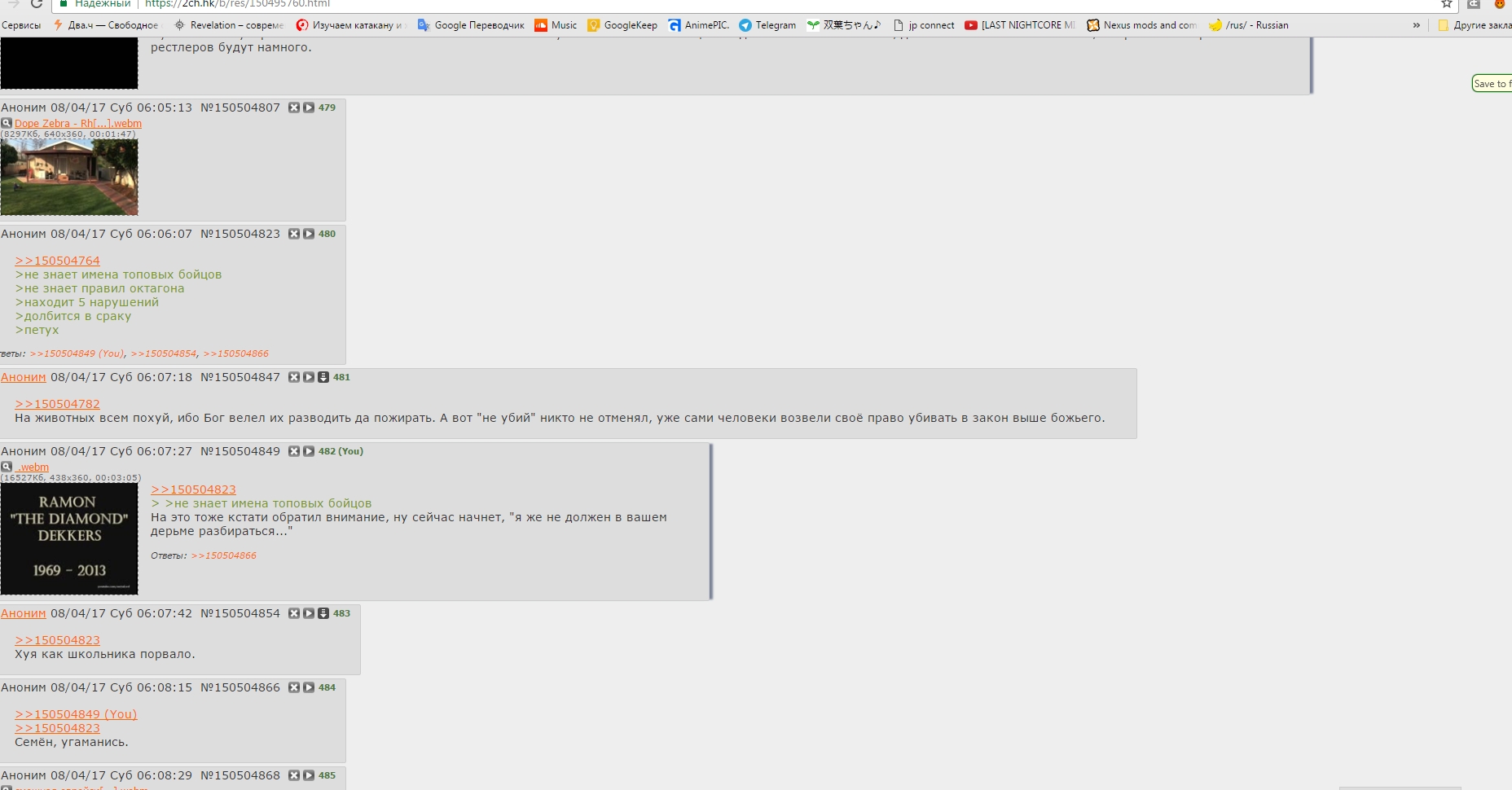Click the reply arrow icon on post 479
The image size is (1512, 790).
(309, 108)
